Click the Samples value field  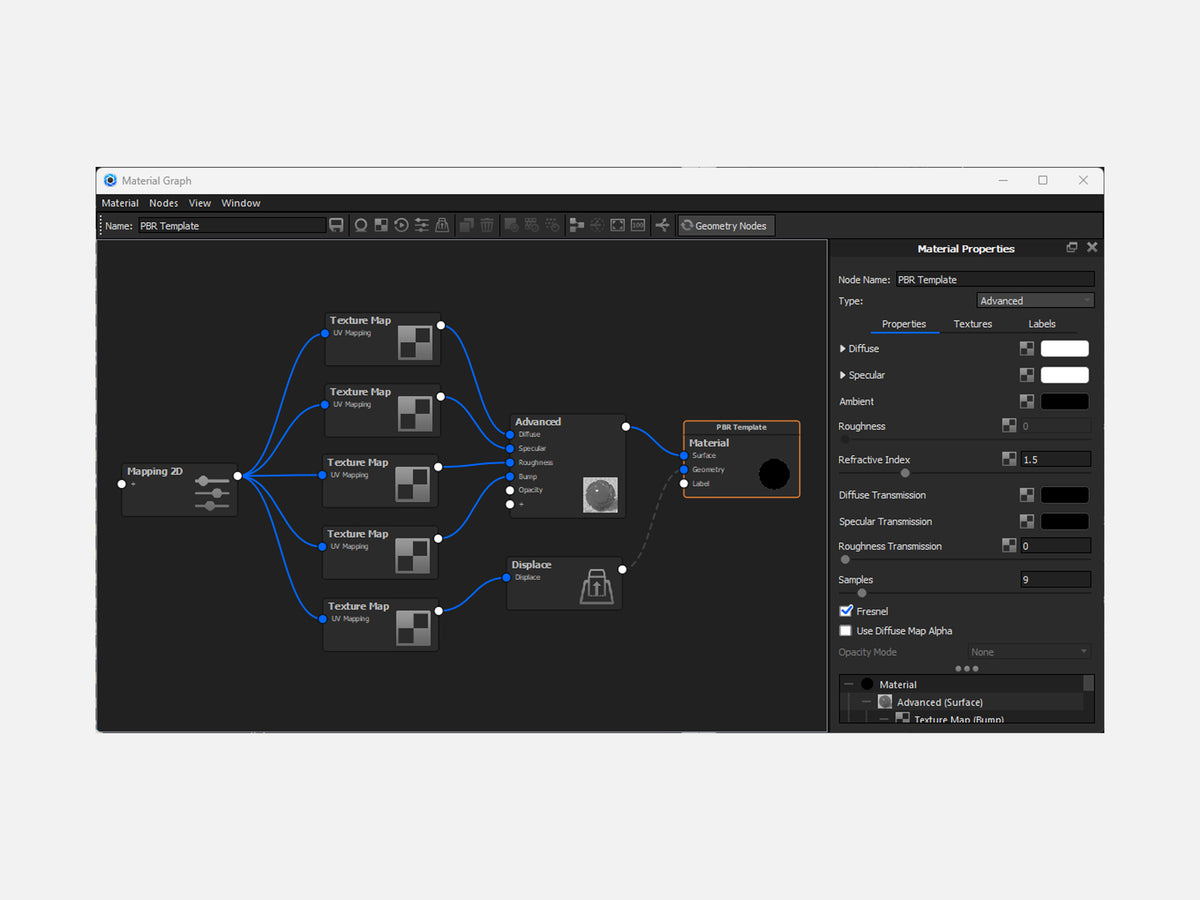(x=1056, y=579)
